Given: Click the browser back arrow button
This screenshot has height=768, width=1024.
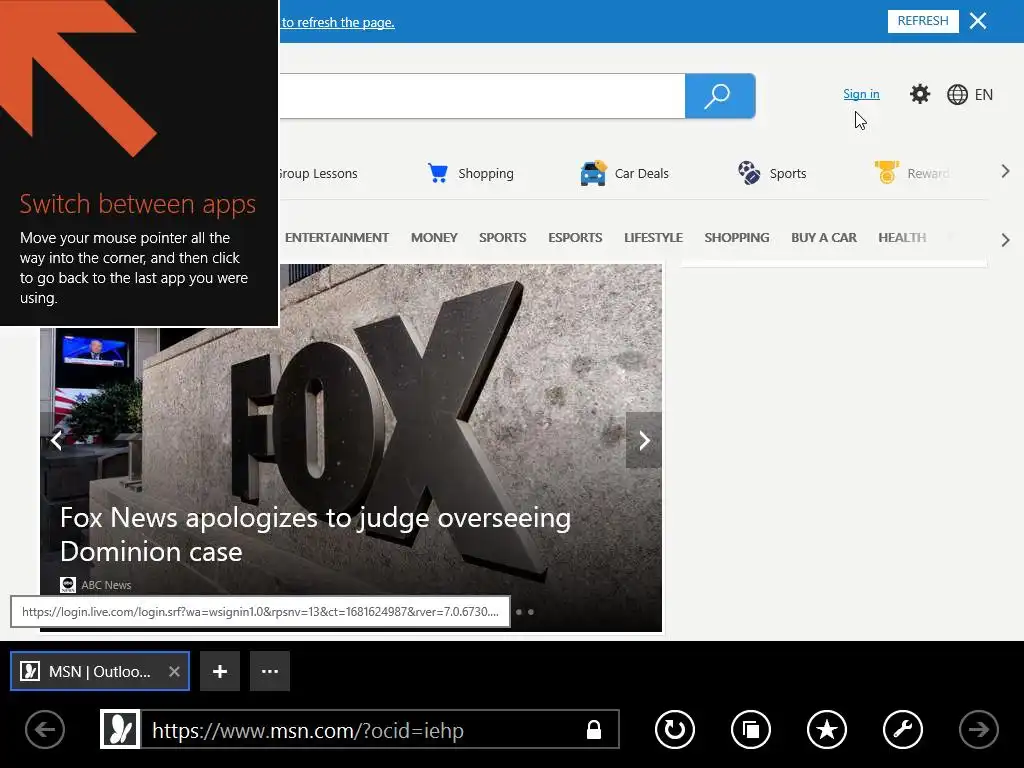Looking at the screenshot, I should (44, 729).
